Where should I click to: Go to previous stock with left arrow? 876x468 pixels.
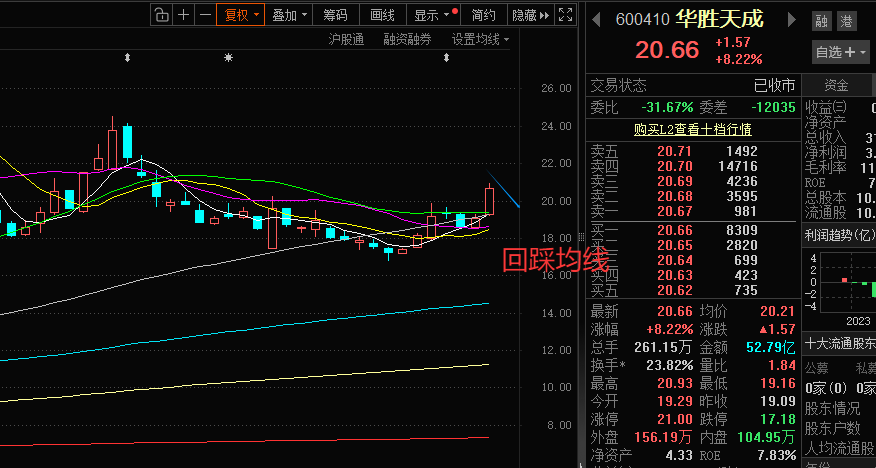(596, 20)
